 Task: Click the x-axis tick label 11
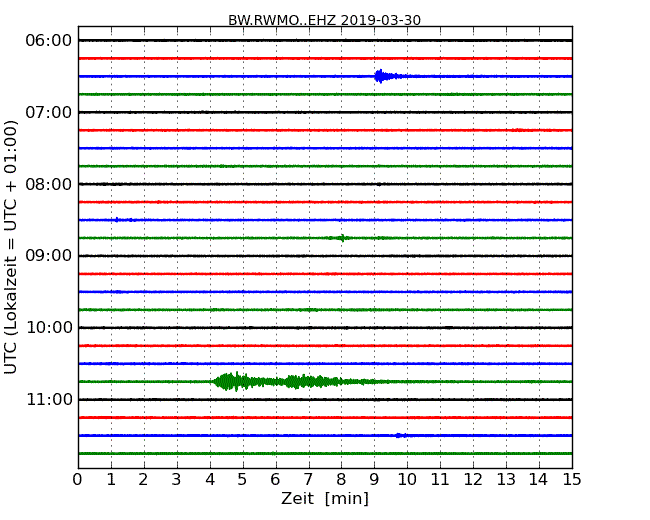click(x=440, y=480)
